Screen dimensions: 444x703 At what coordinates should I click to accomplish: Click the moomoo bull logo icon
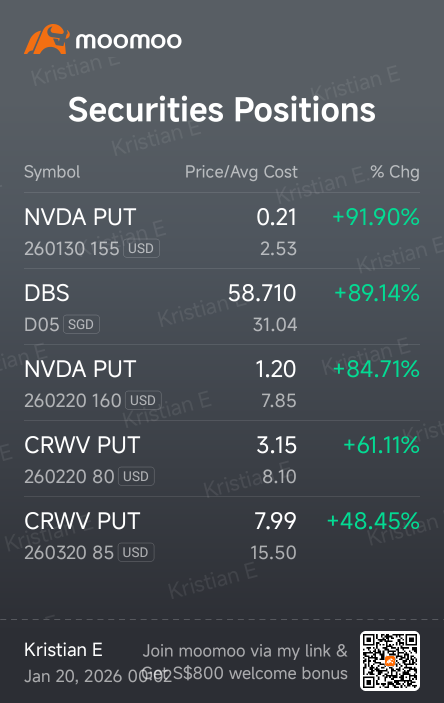pyautogui.click(x=47, y=40)
